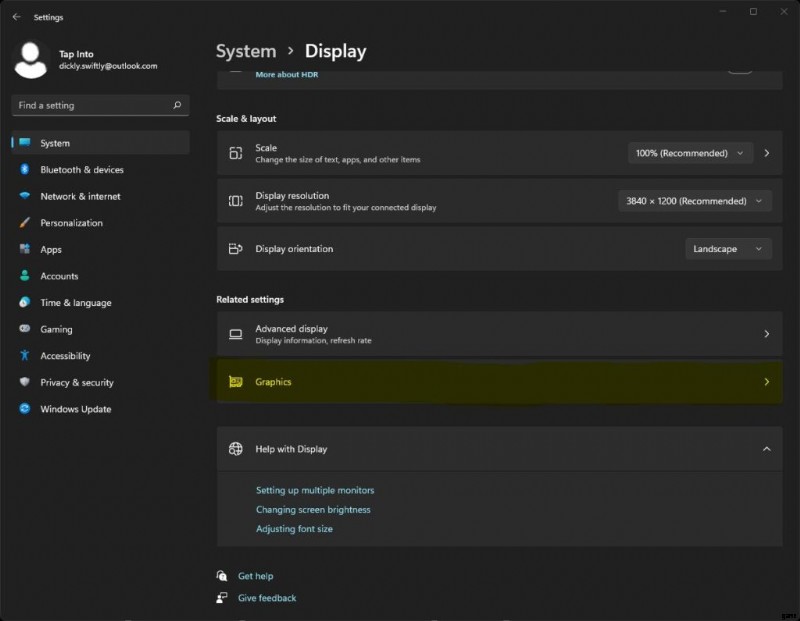The width and height of the screenshot is (800, 621).
Task: Open Privacy & security settings
Action: [x=101, y=382]
